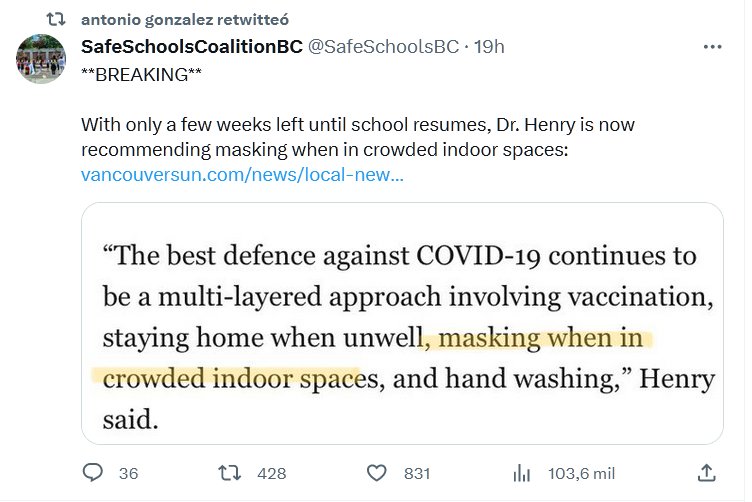752x502 pixels.
Task: Open the tweet via the 19h timestamp
Action: tap(488, 47)
